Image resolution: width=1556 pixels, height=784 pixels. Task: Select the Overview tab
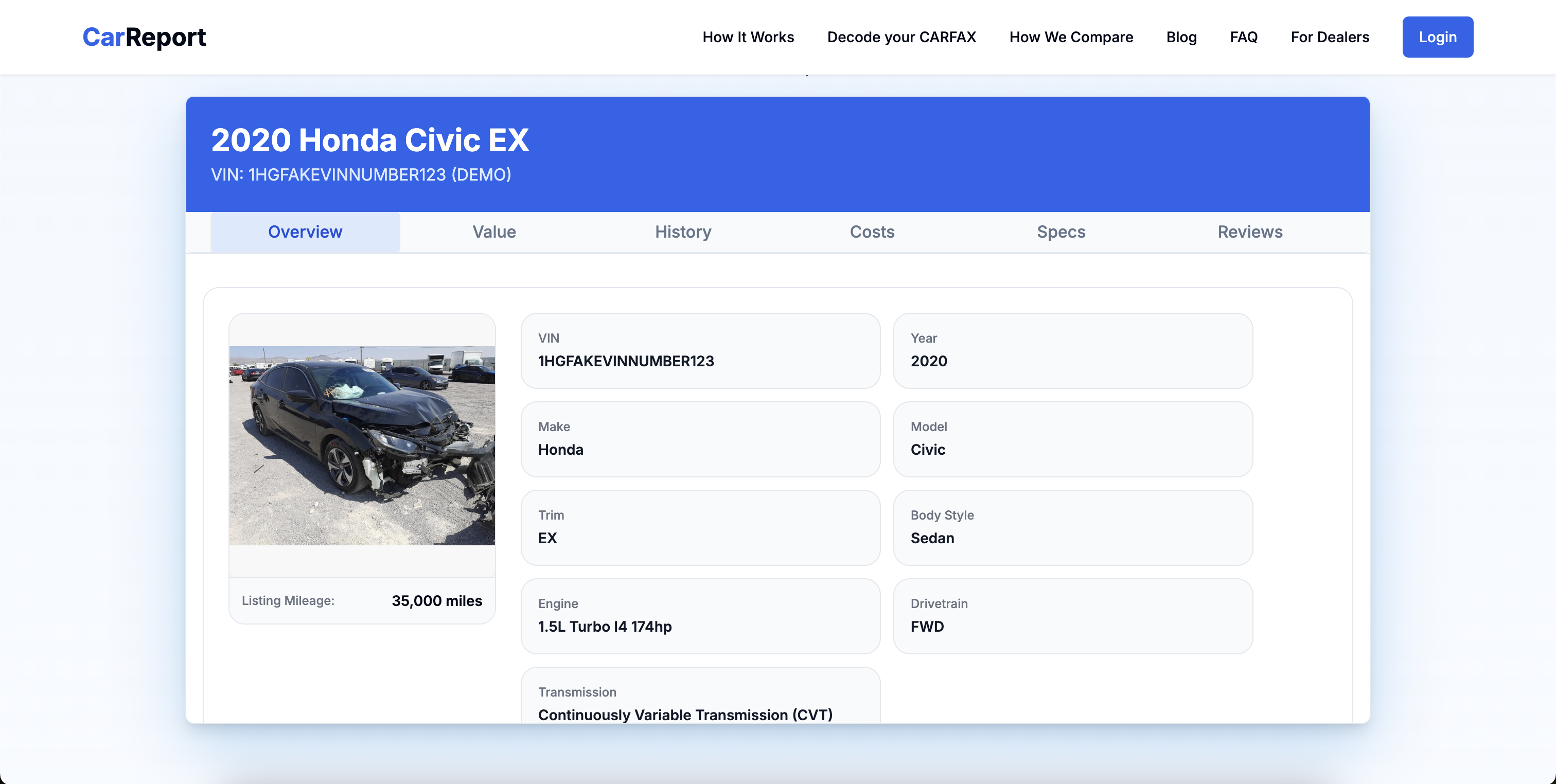305,232
